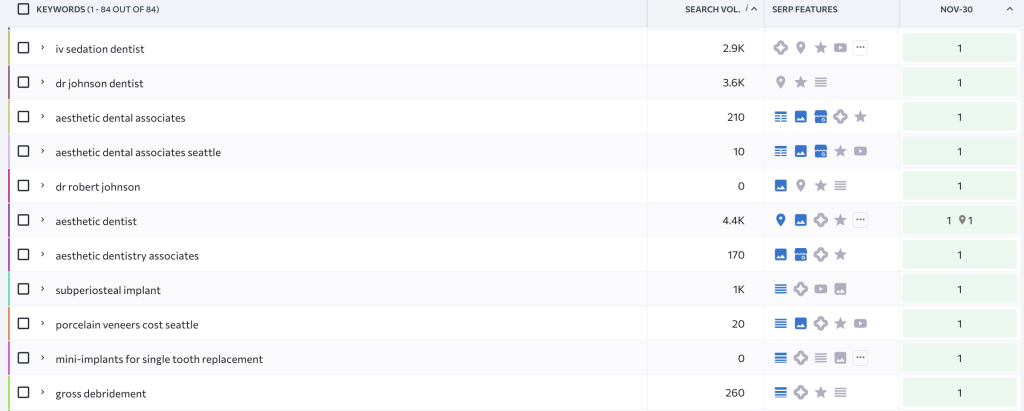The height and width of the screenshot is (411, 1024).
Task: Open the aesthetic dentistry associates keyword
Action: pyautogui.click(x=127, y=255)
